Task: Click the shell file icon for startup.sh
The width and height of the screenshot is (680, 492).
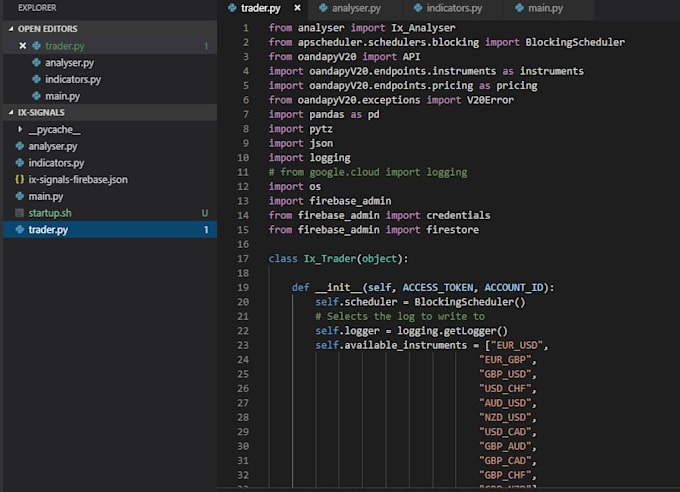Action: (20, 213)
